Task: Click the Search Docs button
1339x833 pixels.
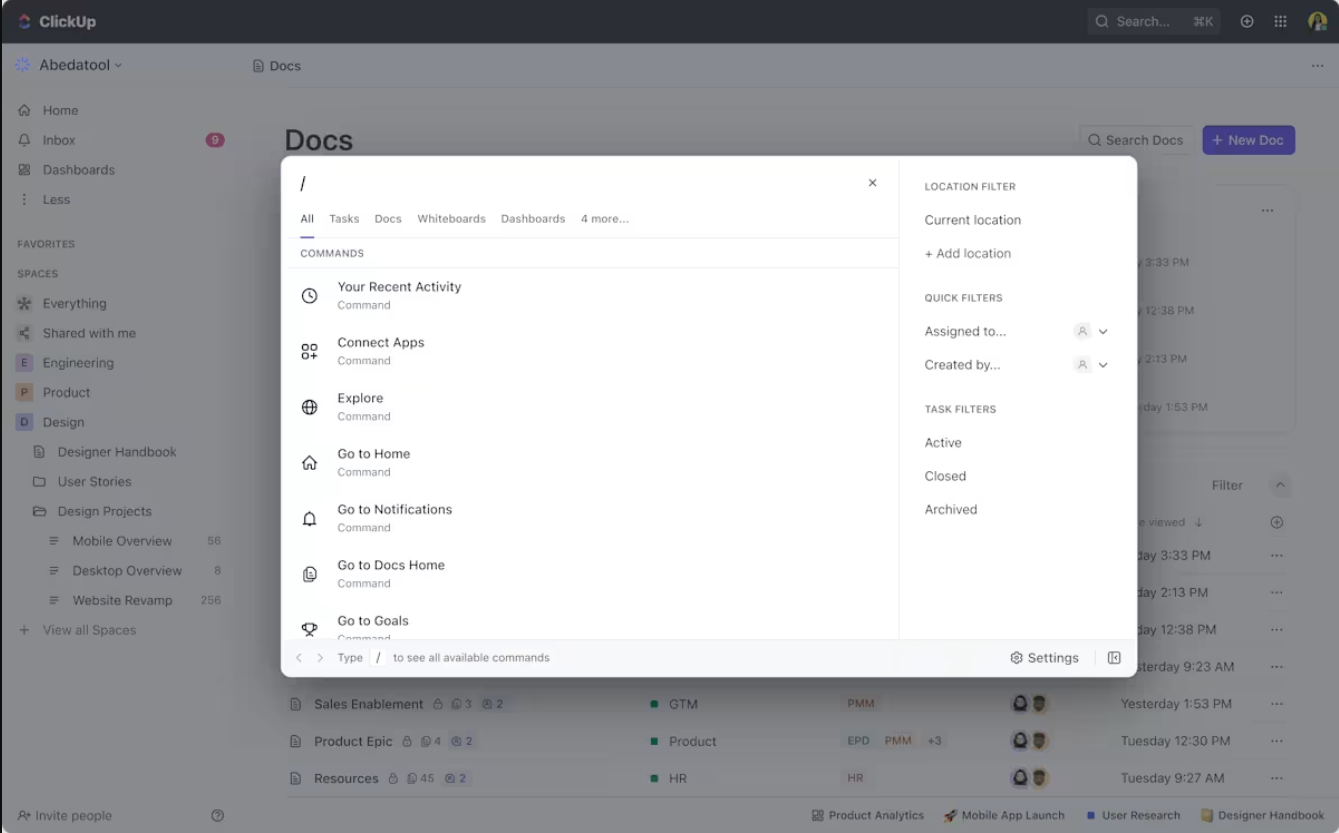Action: click(1136, 140)
